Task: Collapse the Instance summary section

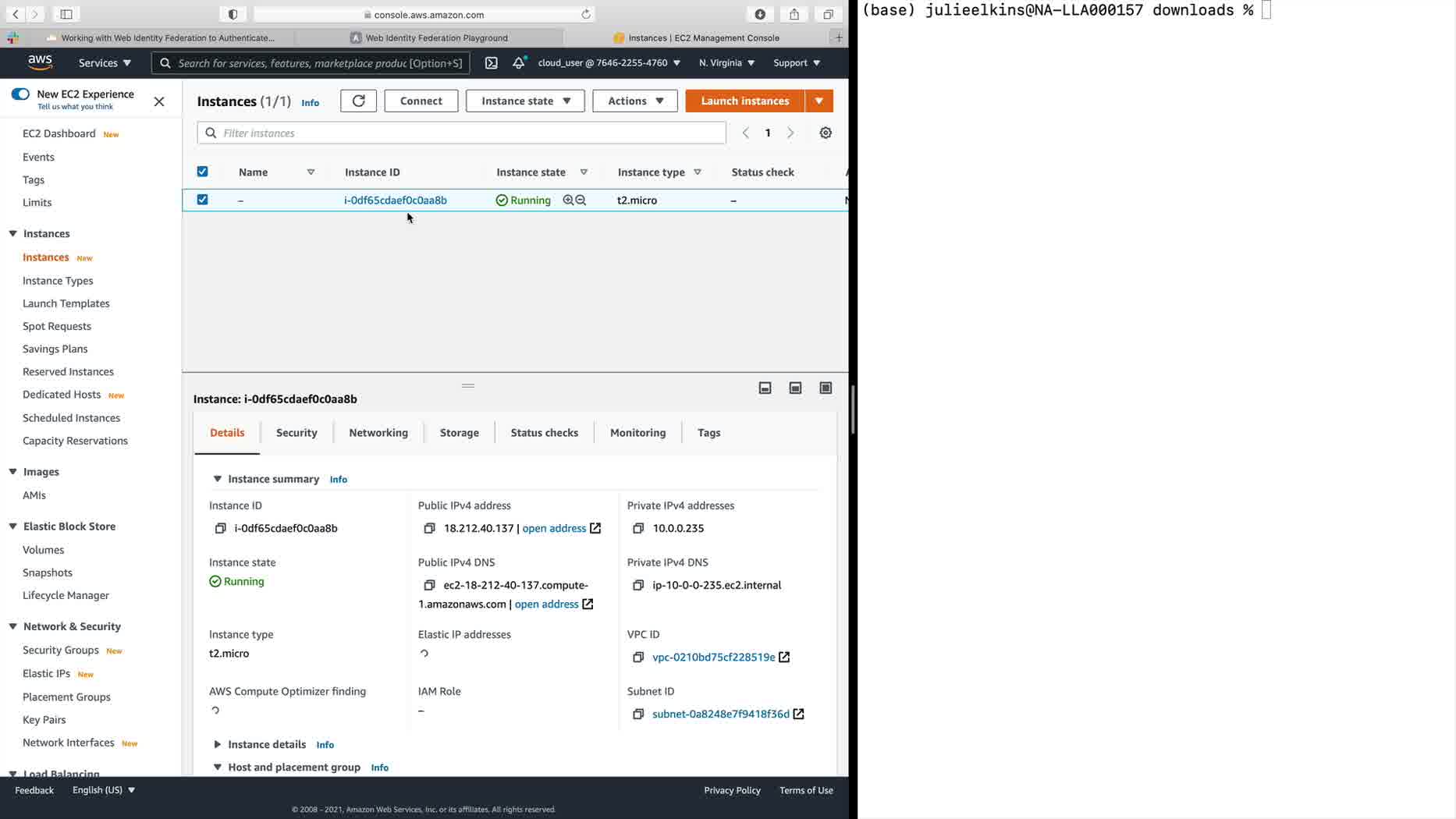Action: (218, 479)
